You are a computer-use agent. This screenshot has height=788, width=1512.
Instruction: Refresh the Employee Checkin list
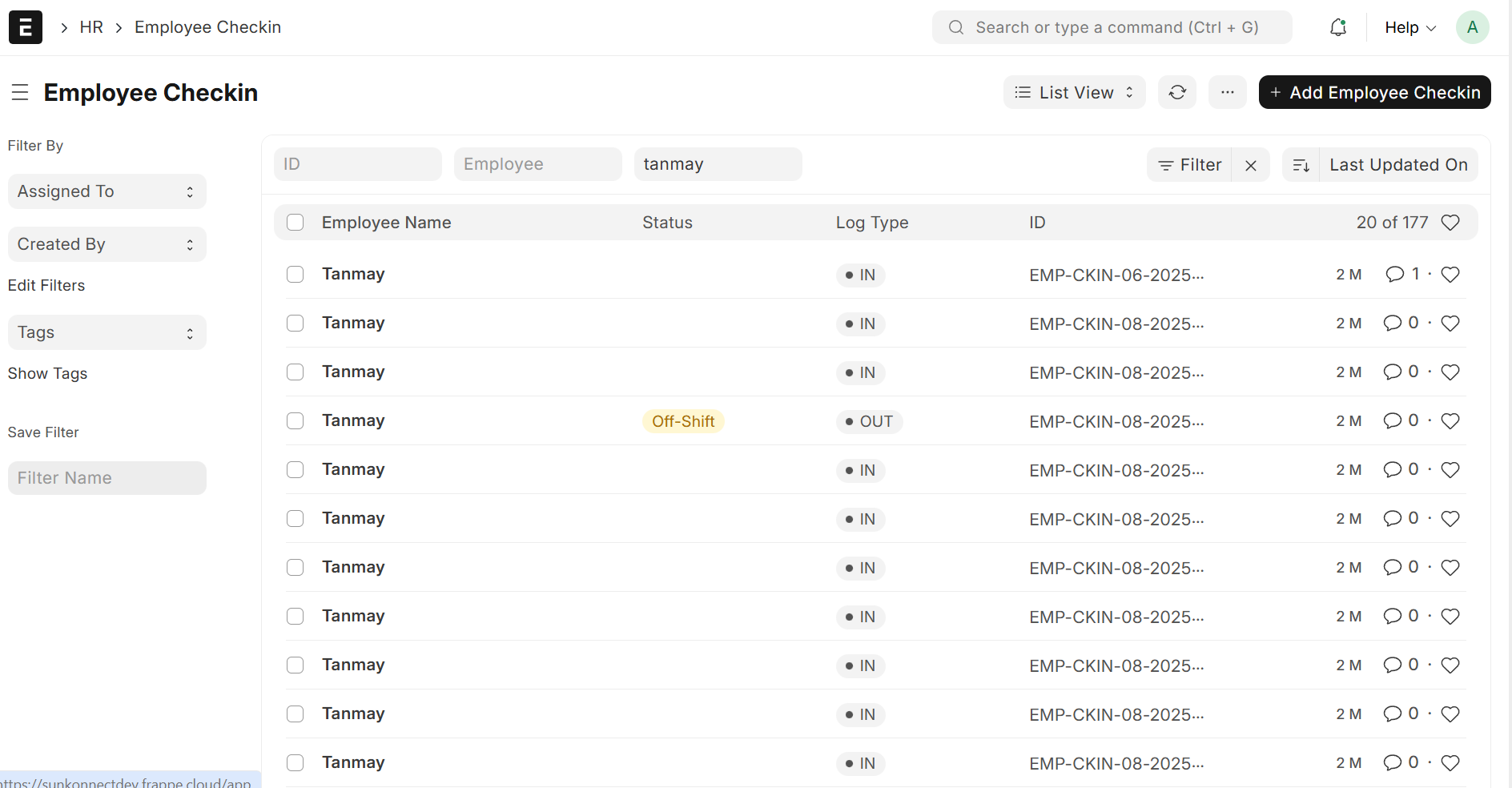tap(1177, 92)
